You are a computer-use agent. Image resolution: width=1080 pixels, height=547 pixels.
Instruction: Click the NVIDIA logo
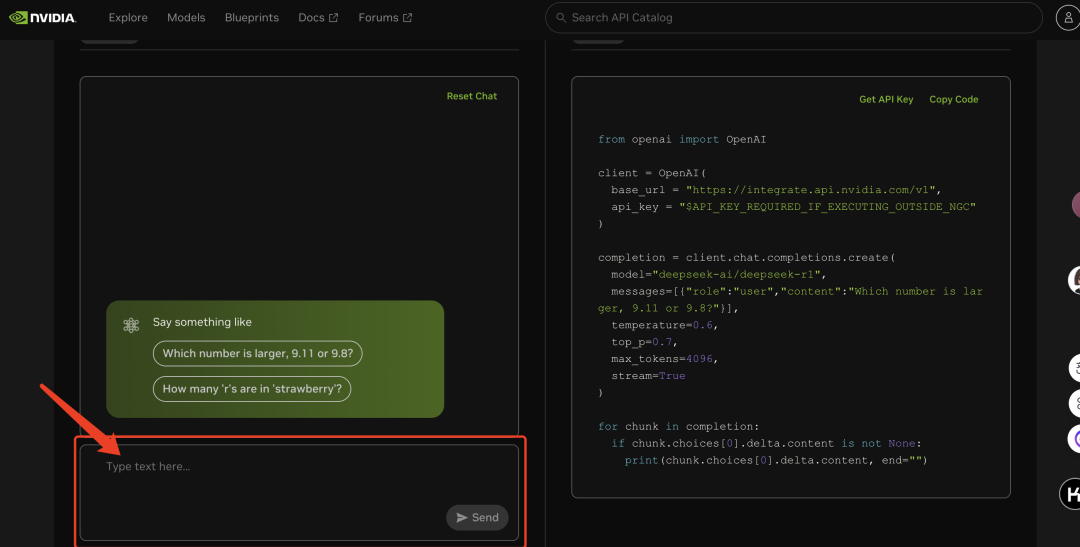click(43, 18)
